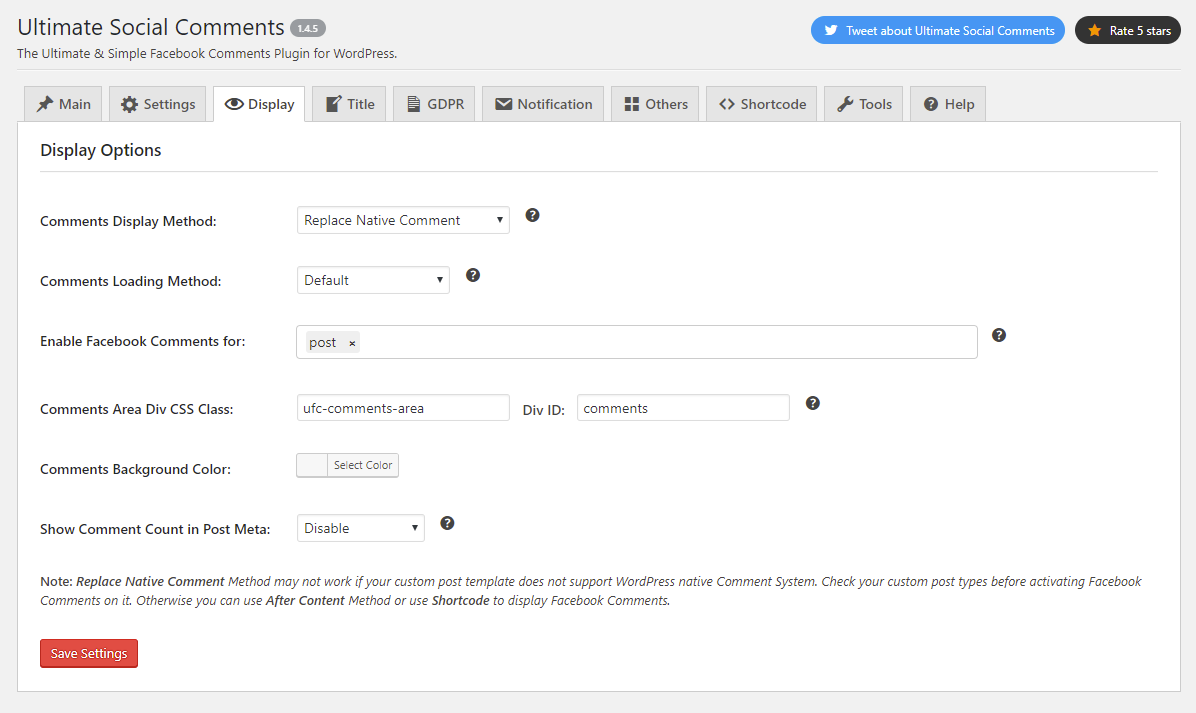Switch to the Shortcode tab

[x=762, y=104]
